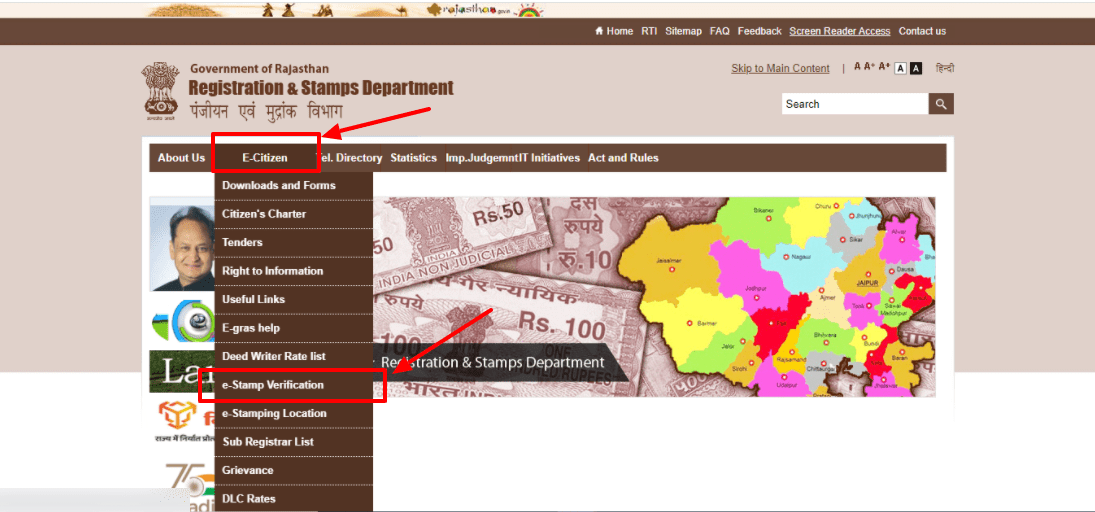Select Sub Registrar List menu entry
This screenshot has width=1095, height=512.
click(293, 442)
